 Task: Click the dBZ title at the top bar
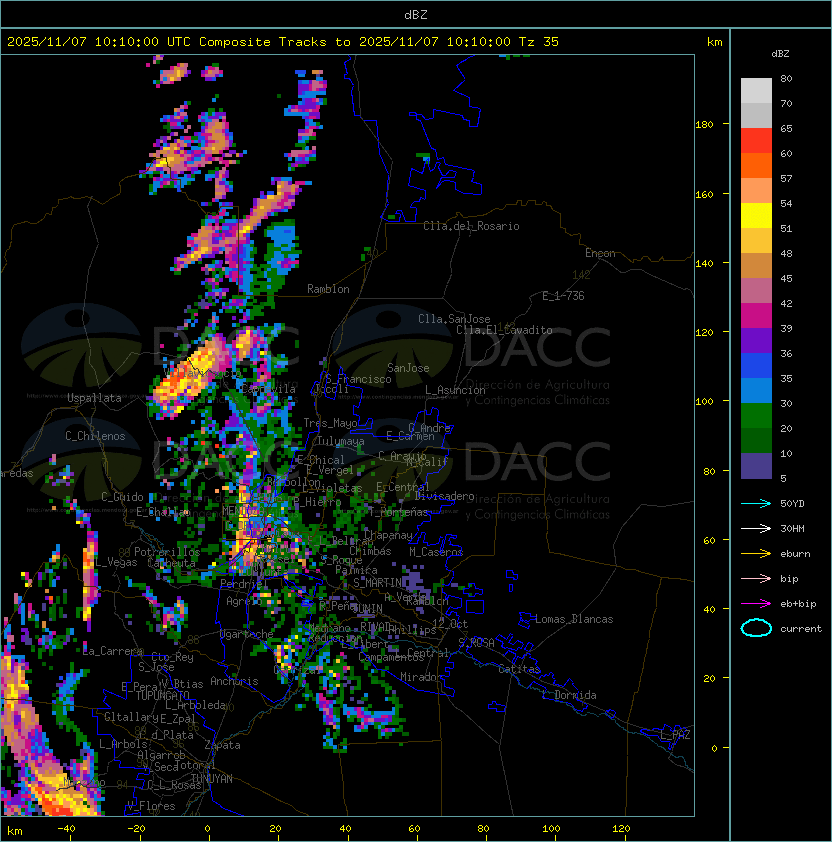click(x=416, y=15)
